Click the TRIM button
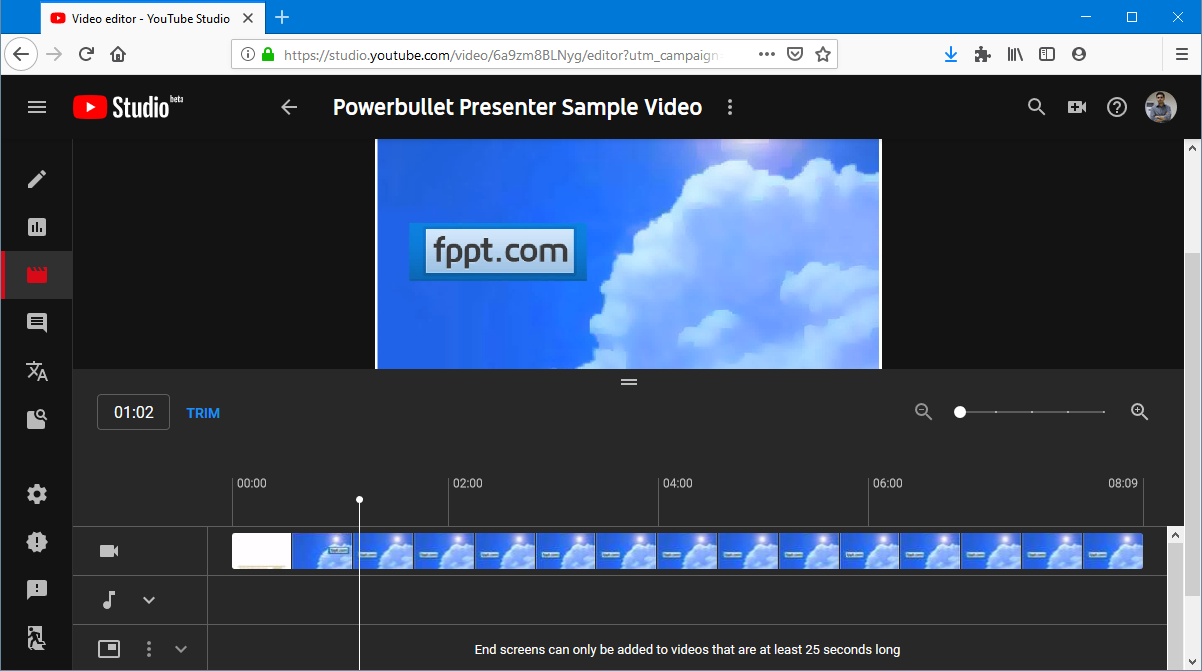The height and width of the screenshot is (671, 1202). pos(203,413)
